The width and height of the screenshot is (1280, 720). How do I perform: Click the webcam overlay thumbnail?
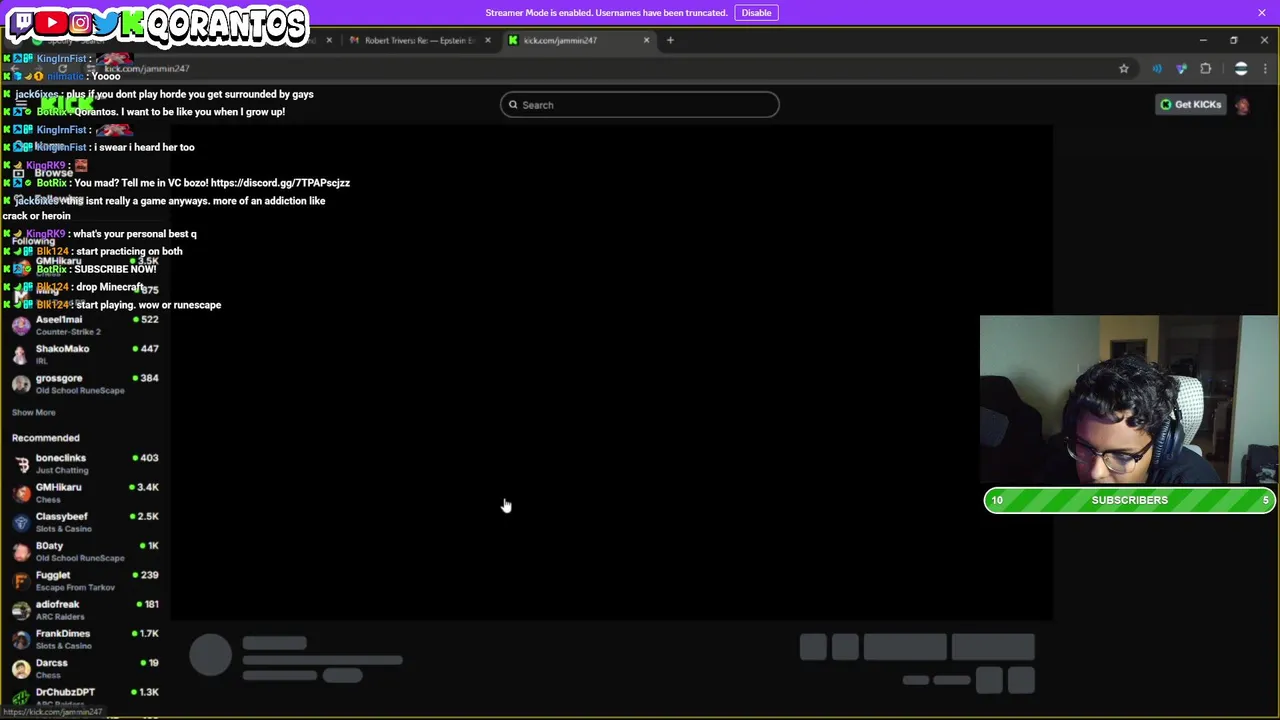(x=1129, y=400)
